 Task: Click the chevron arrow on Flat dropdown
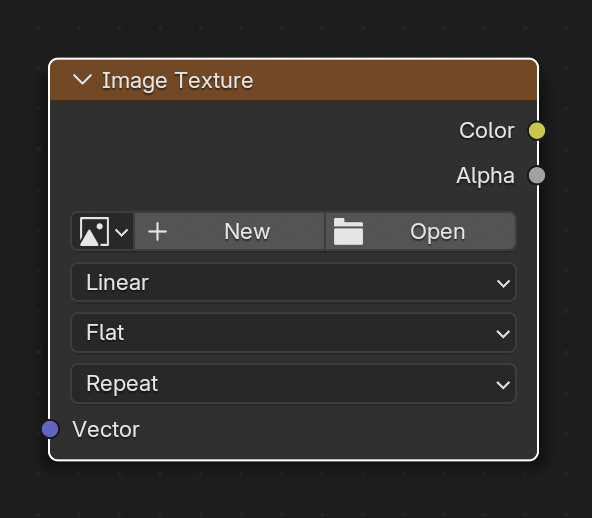point(503,334)
